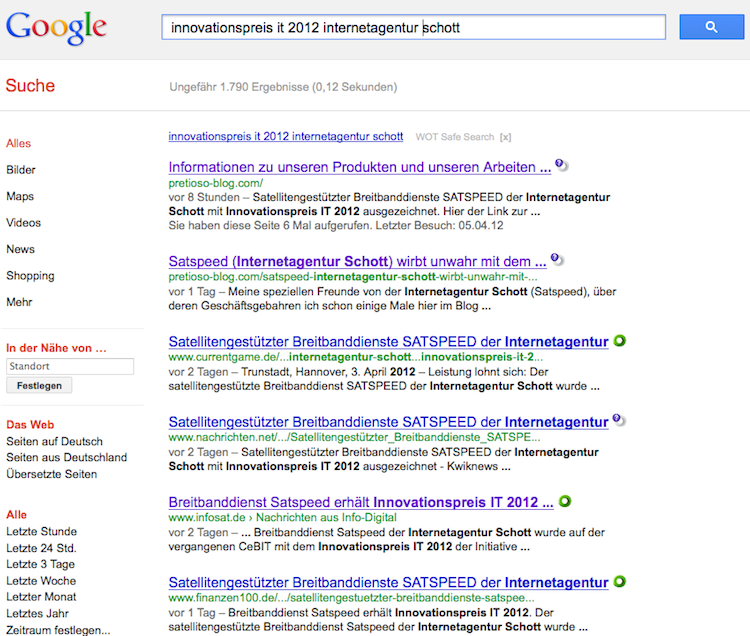Image resolution: width=750 pixels, height=636 pixels.
Task: Focus the search query input field
Action: pyautogui.click(x=414, y=27)
